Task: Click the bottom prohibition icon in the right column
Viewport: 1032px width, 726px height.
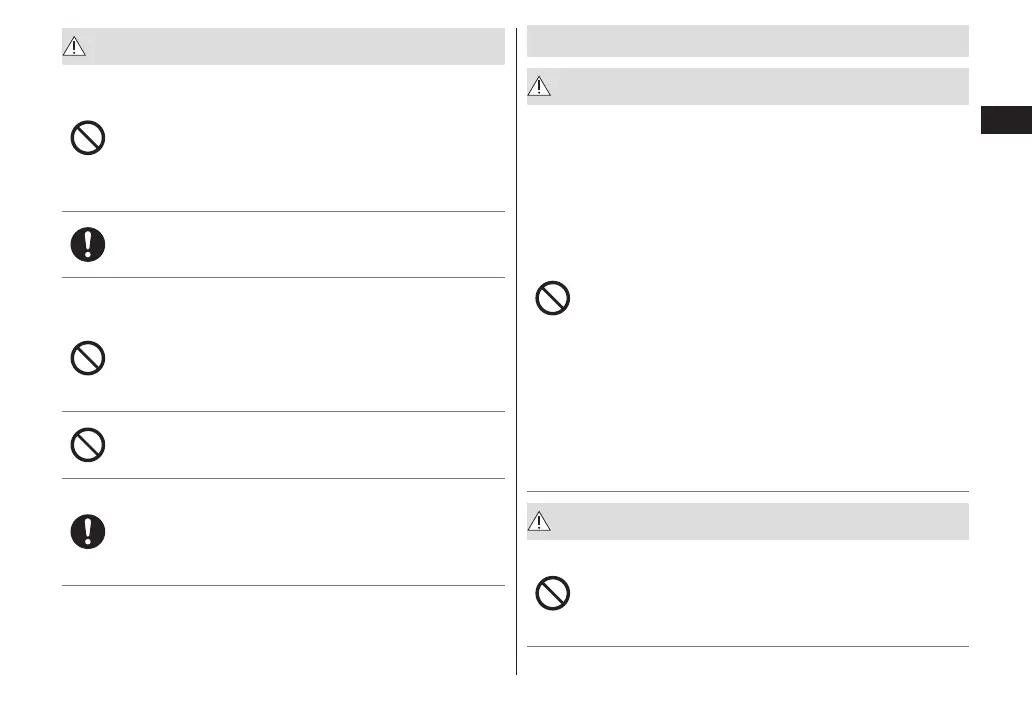Action: tap(553, 594)
